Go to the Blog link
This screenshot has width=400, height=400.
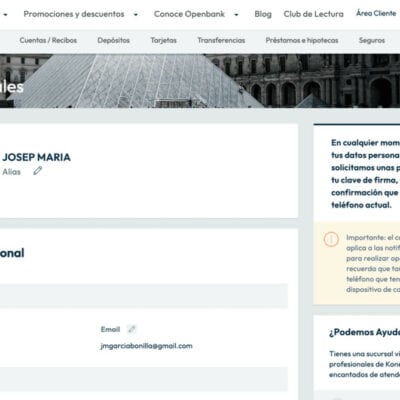pos(263,14)
